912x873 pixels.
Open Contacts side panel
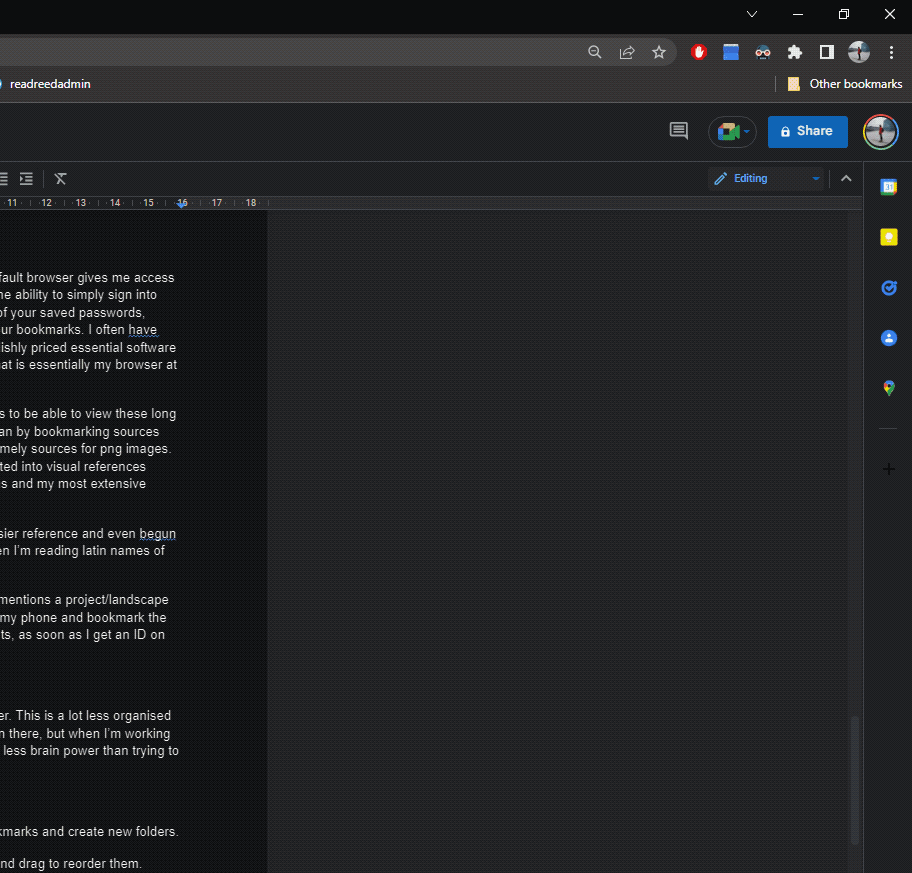(888, 338)
